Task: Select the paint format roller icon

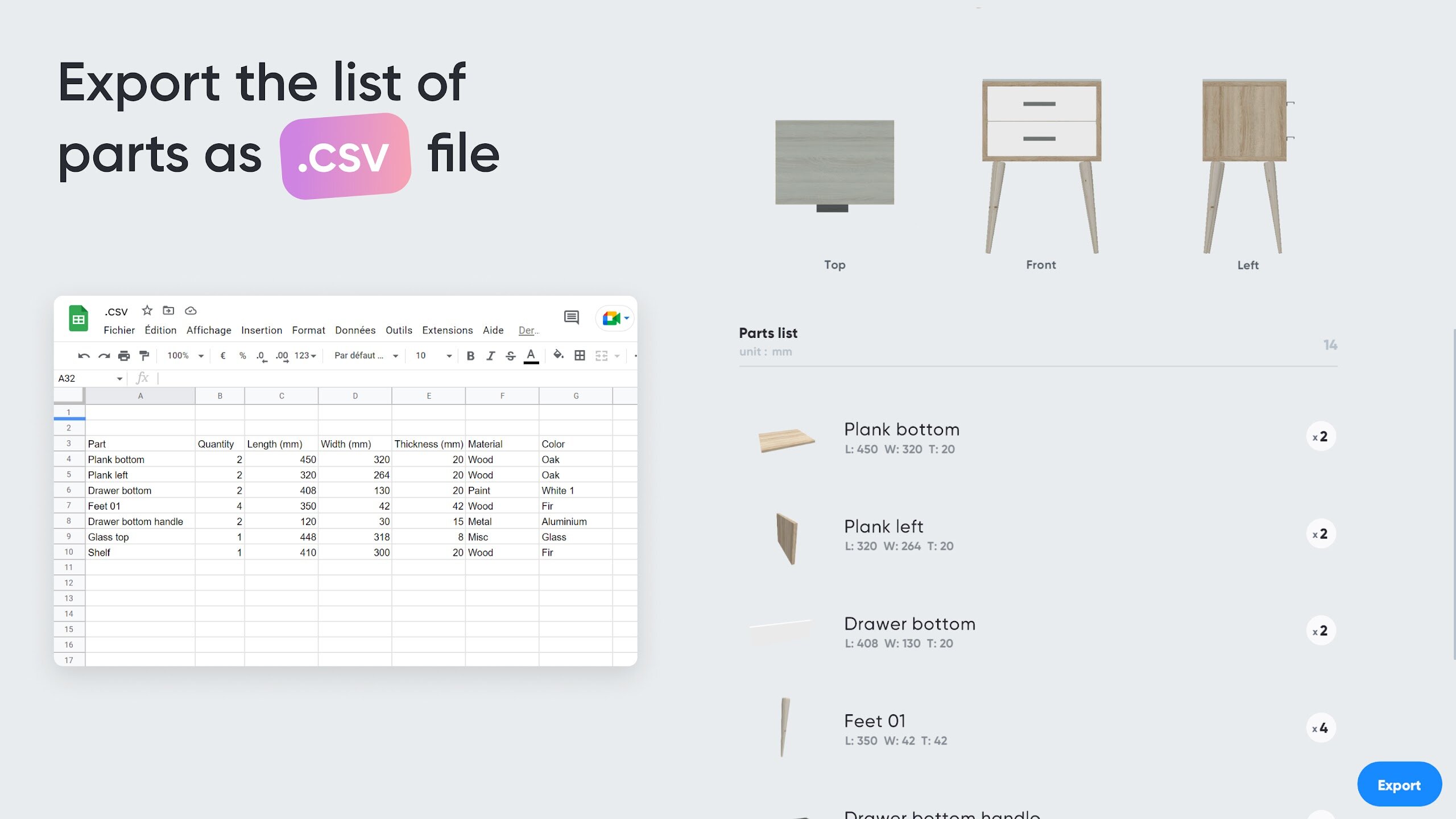Action: pos(144,356)
